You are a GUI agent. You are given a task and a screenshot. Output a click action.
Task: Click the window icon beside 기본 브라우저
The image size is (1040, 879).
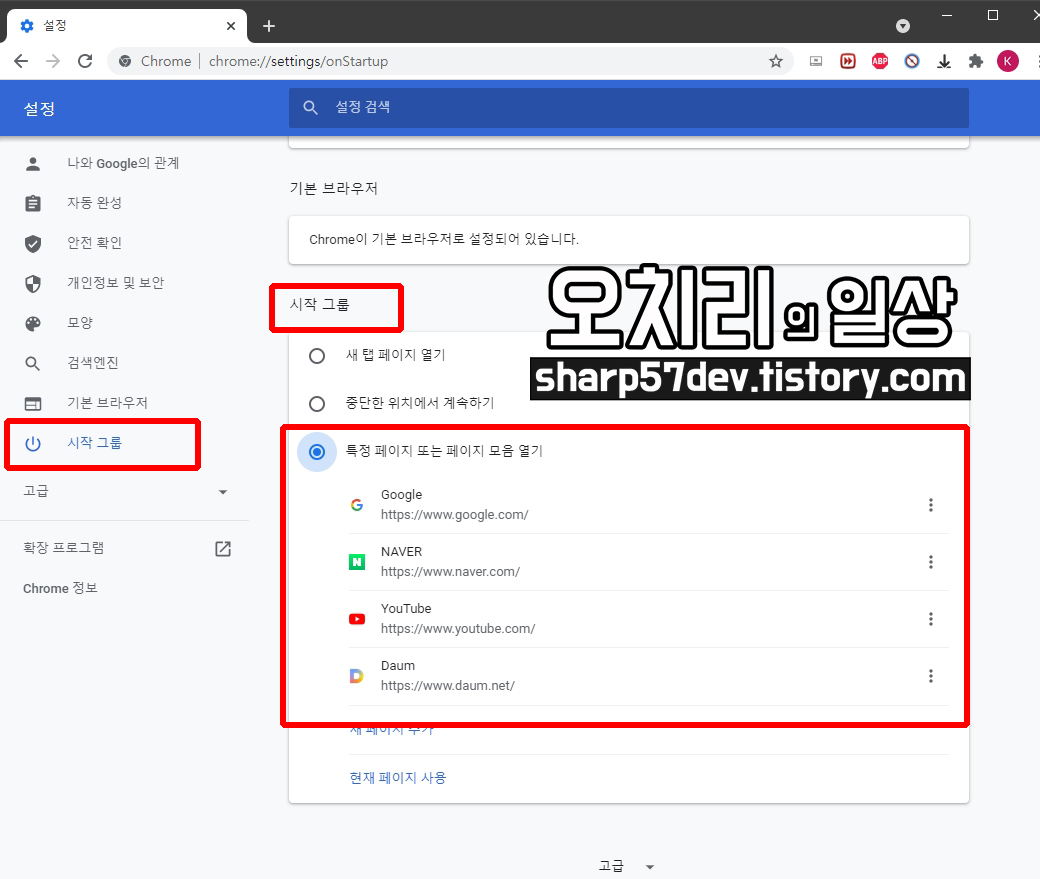tap(32, 403)
